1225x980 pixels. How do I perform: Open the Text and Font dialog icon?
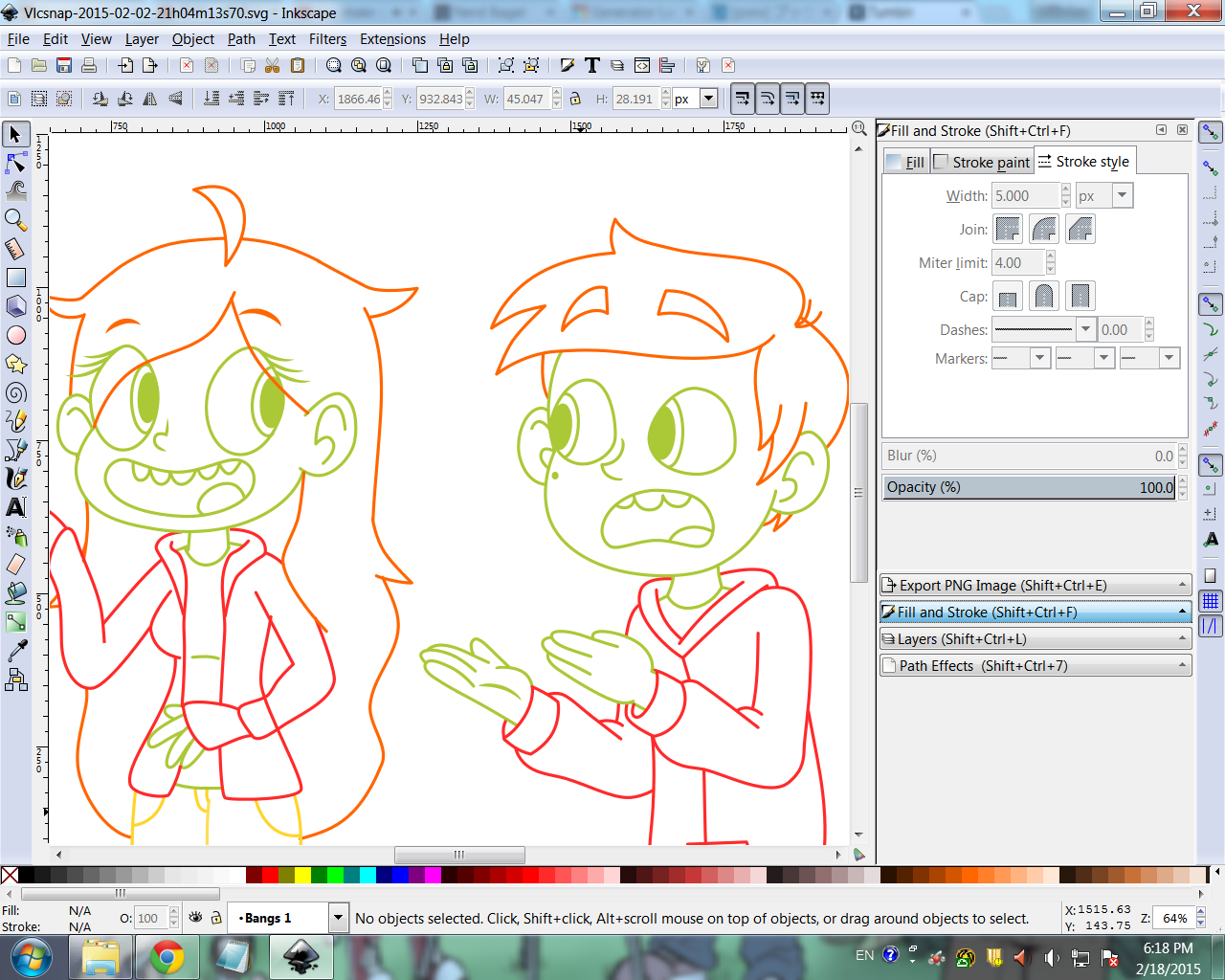(x=592, y=65)
